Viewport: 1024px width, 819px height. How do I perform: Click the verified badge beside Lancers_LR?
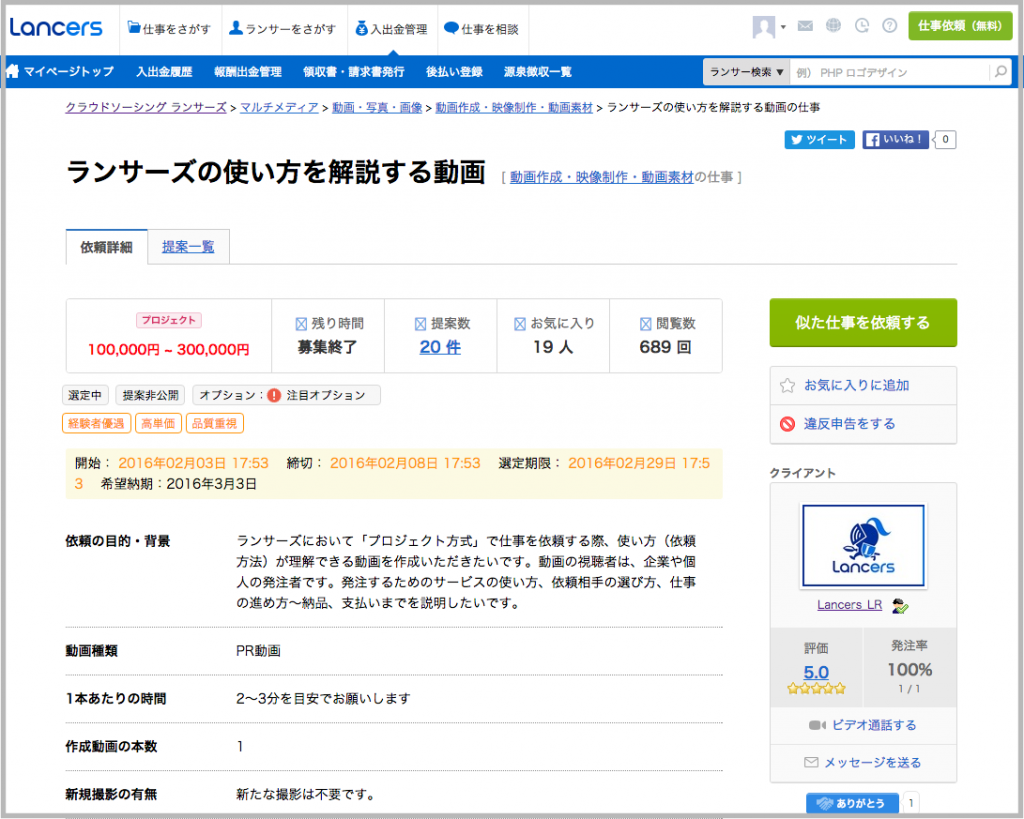[x=900, y=605]
